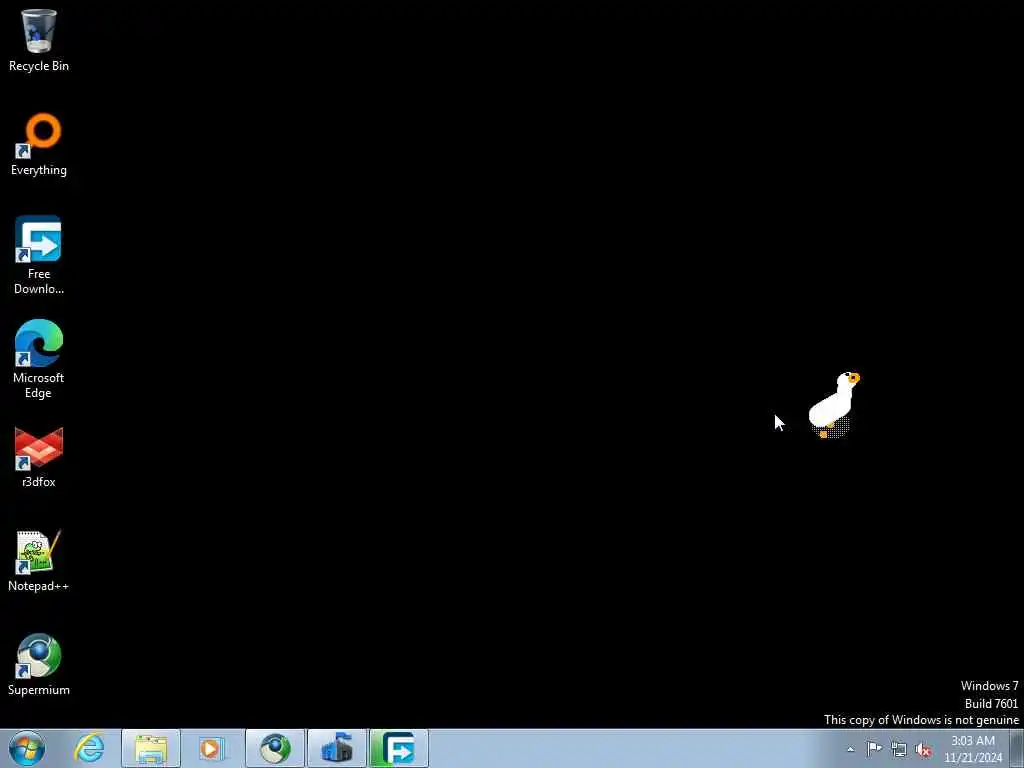
Task: Click the "Recycle Bin" label text
Action: click(39, 66)
